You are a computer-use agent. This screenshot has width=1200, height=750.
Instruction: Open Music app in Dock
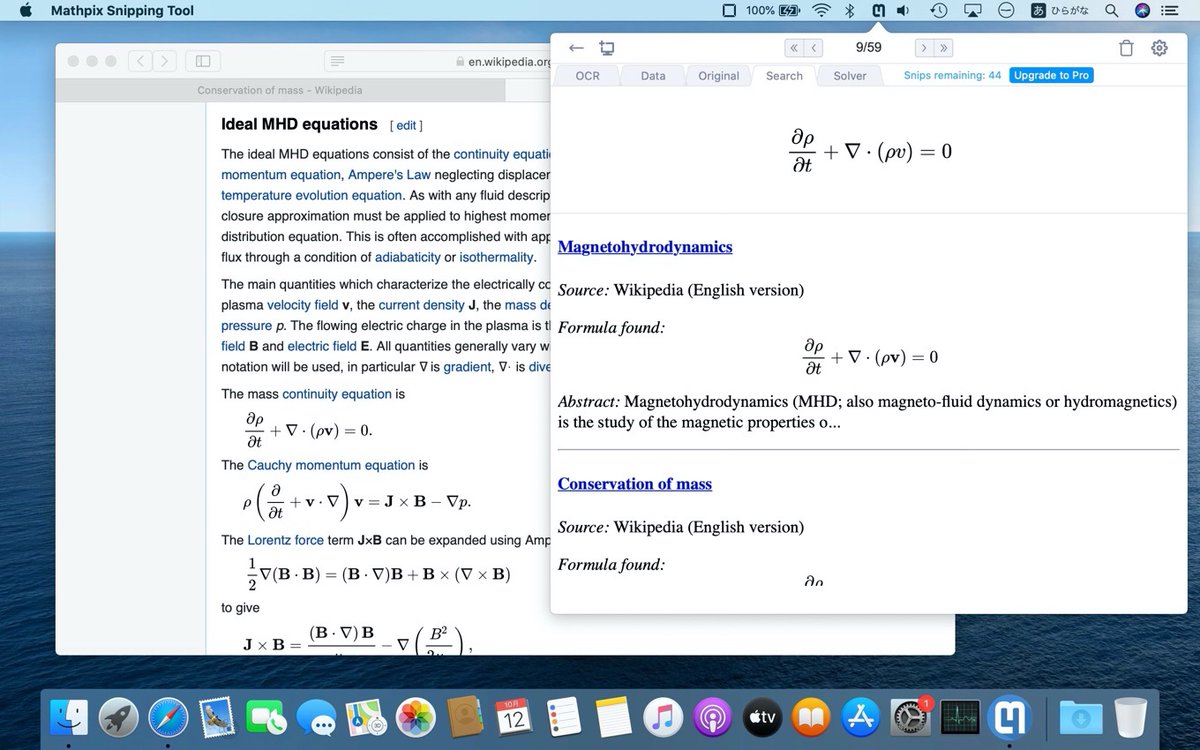pyautogui.click(x=663, y=717)
